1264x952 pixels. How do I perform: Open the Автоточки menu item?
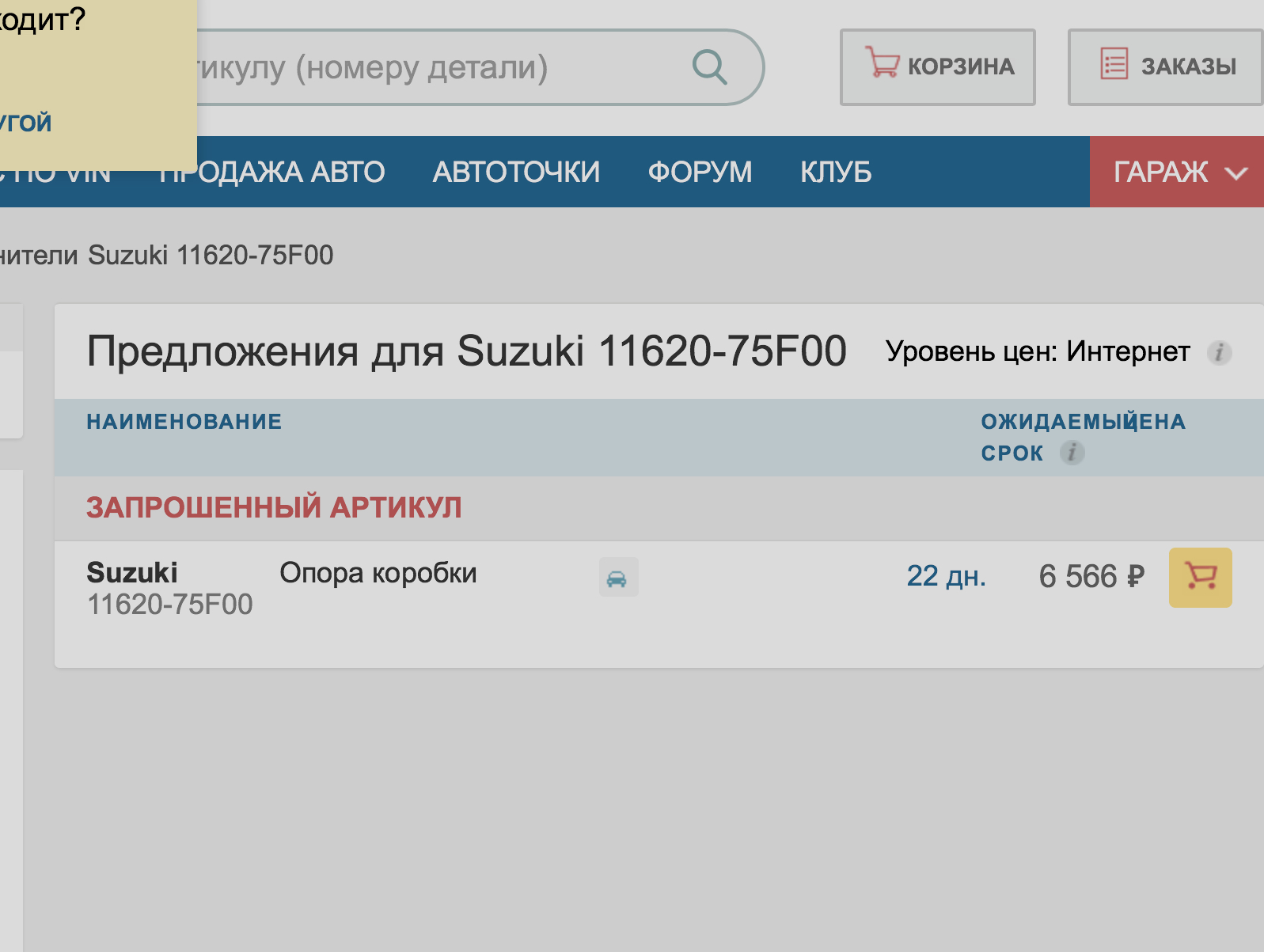(516, 172)
